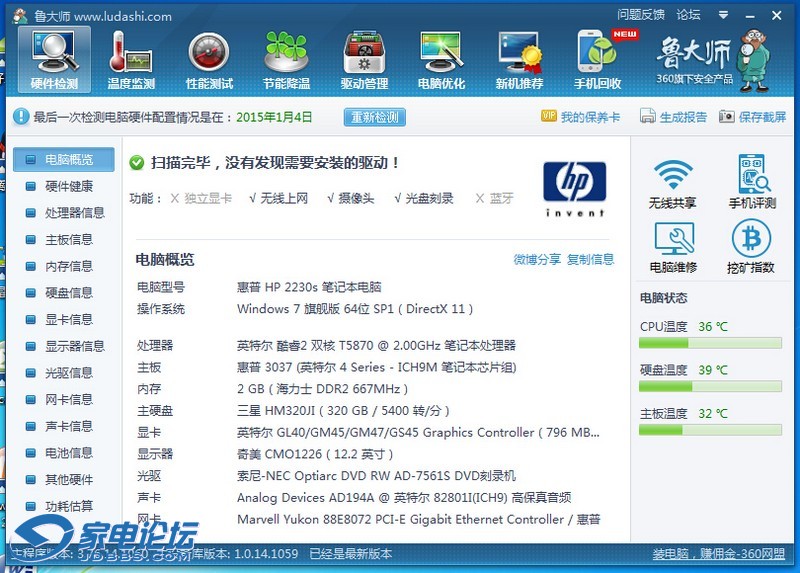Select 硬盘信息 in sidebar
This screenshot has height=573, width=800.
pyautogui.click(x=64, y=293)
